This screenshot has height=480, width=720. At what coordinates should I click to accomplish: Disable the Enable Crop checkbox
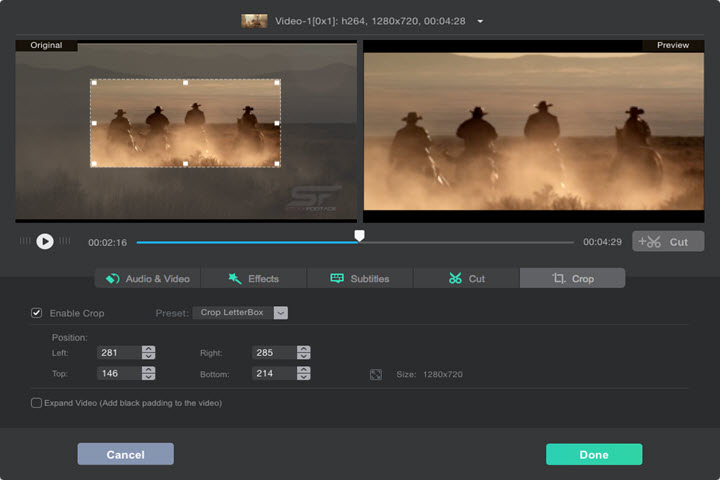(37, 313)
